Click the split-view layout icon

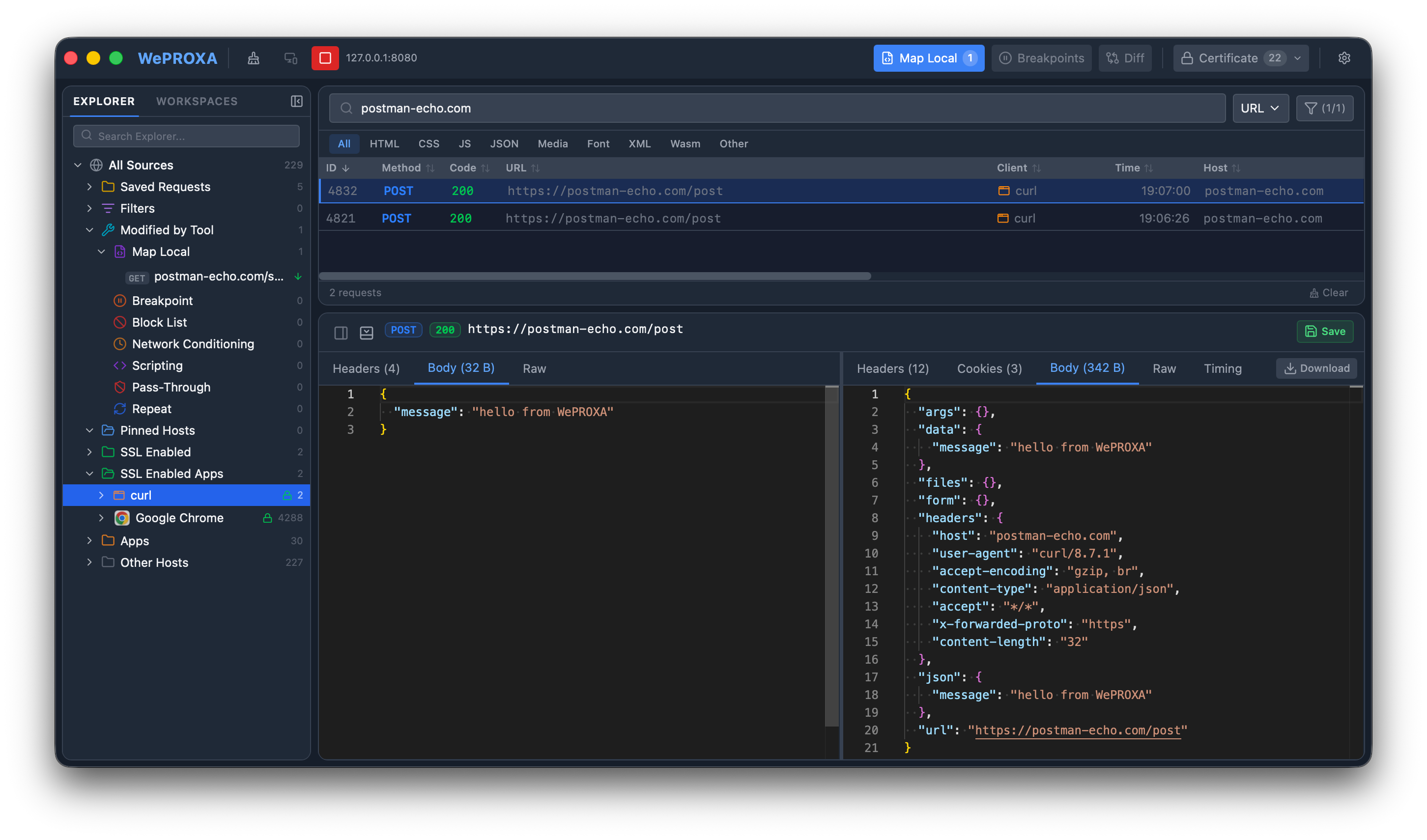click(341, 333)
